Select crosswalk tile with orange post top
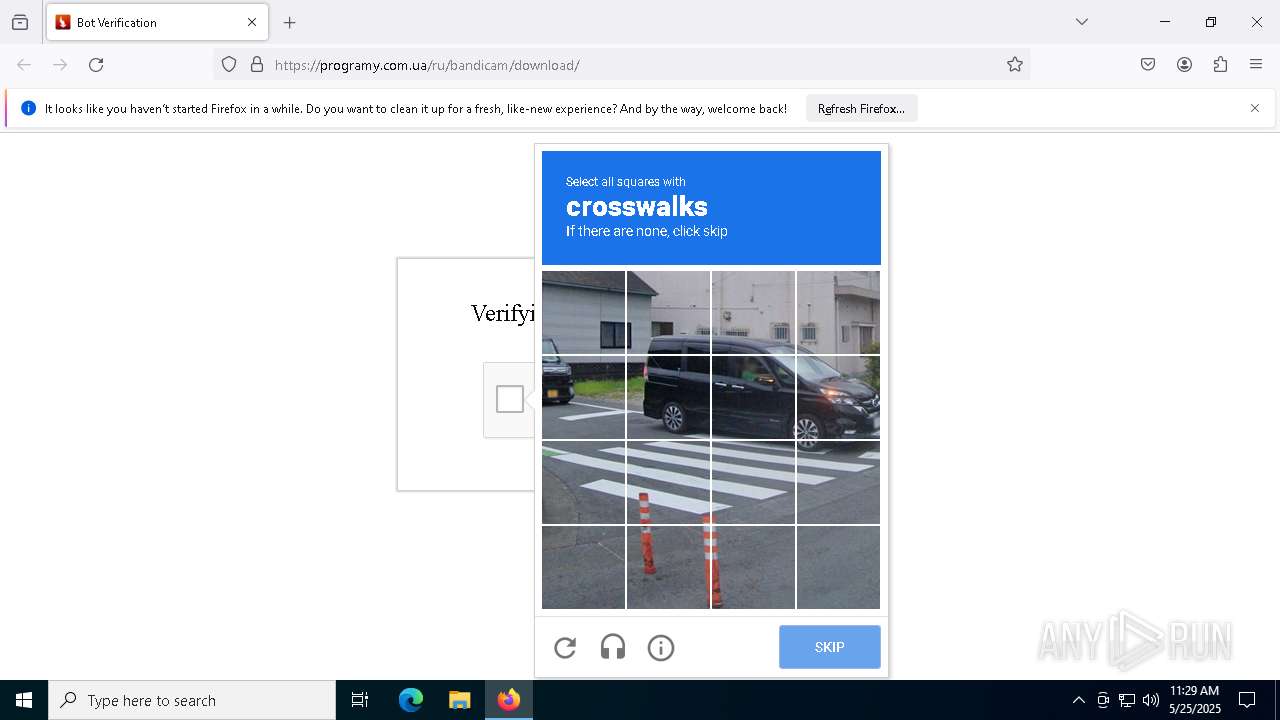The width and height of the screenshot is (1280, 720). 668,482
